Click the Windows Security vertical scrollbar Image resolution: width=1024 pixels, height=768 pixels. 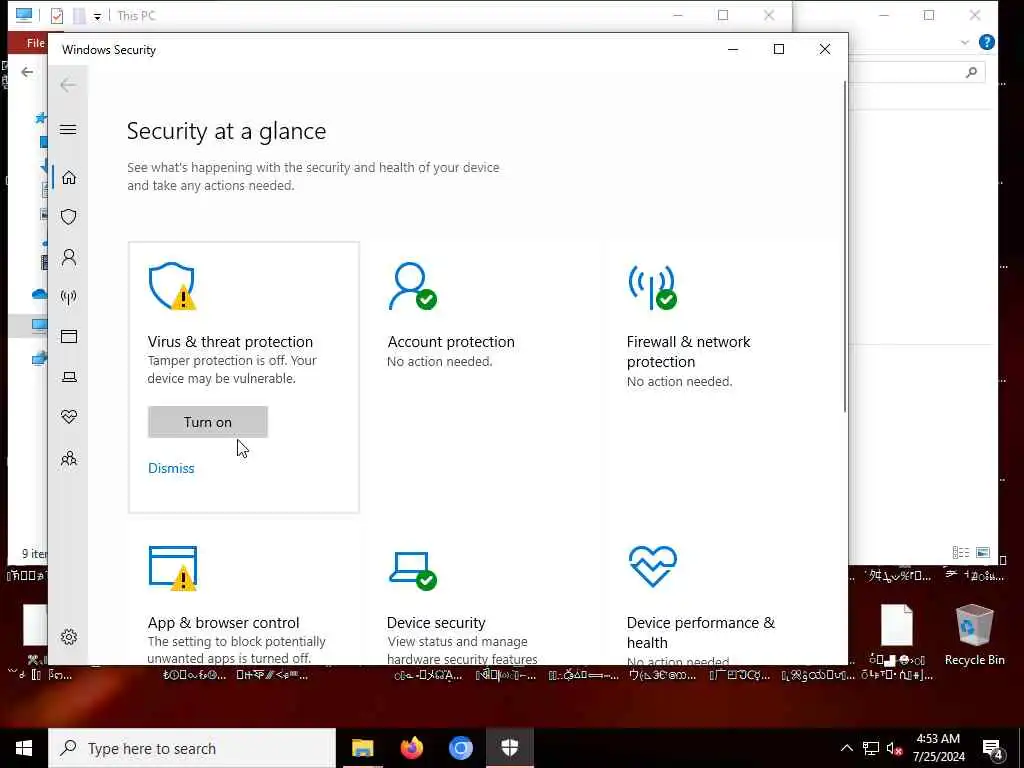844,246
